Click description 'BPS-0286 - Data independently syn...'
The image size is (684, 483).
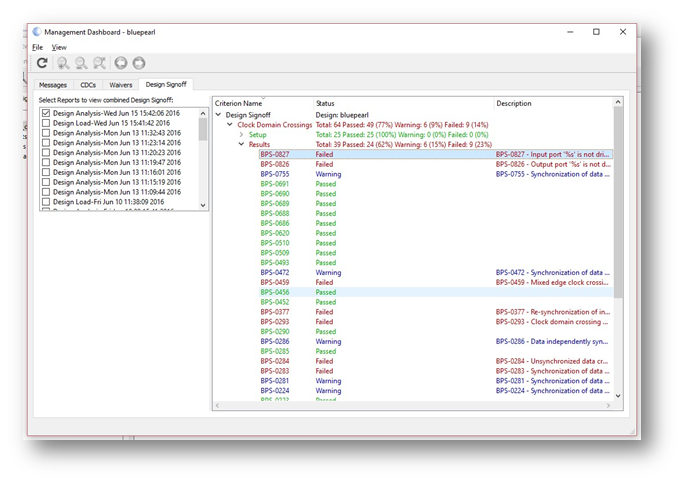pos(551,342)
